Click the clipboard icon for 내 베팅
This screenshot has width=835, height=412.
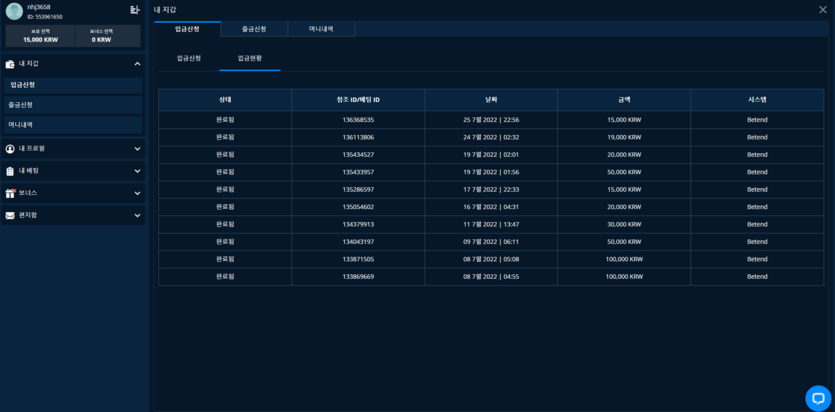point(10,171)
